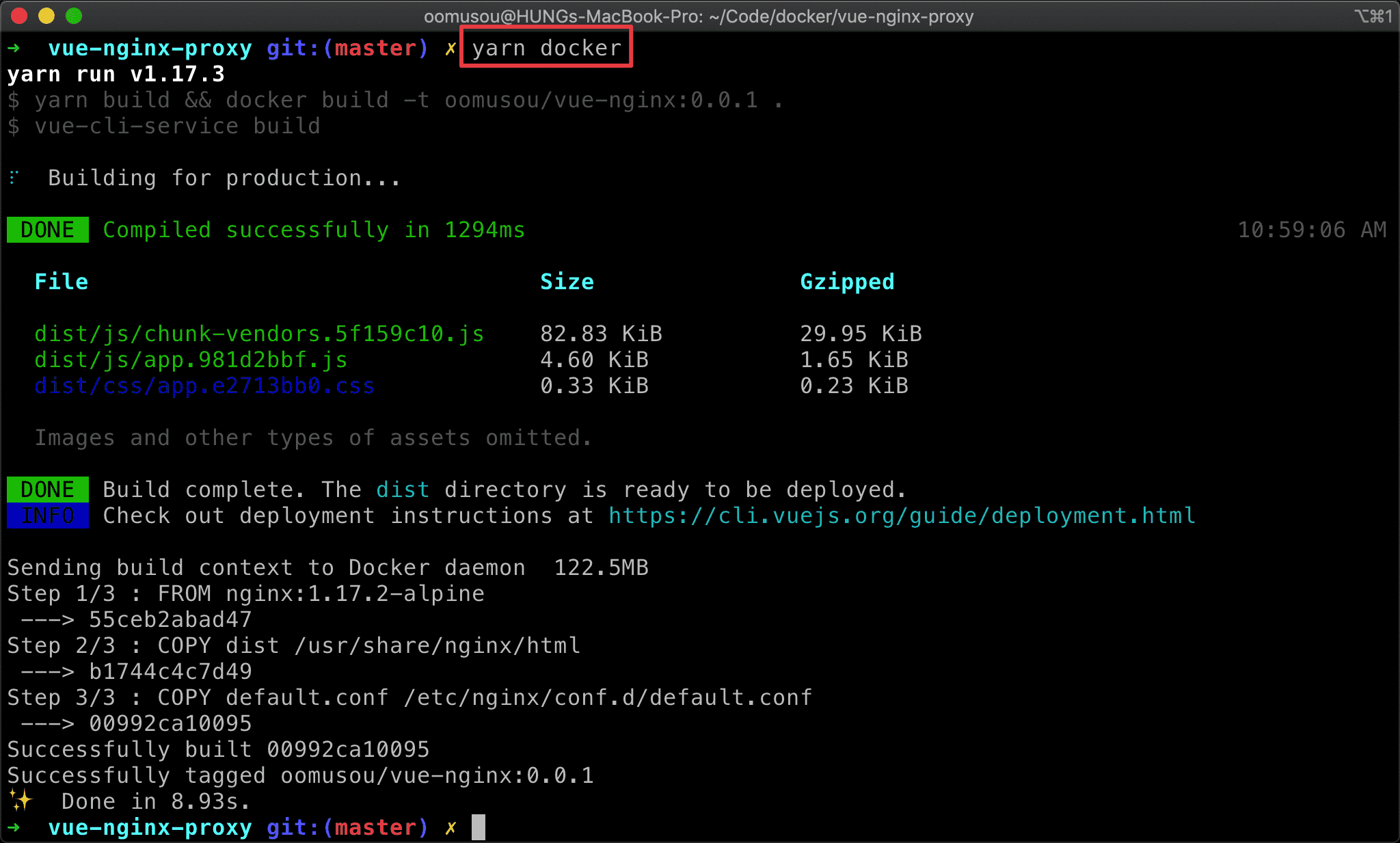Click 'vue-nginx-proxy' in the top prompt
The image size is (1400, 843).
pos(150,48)
